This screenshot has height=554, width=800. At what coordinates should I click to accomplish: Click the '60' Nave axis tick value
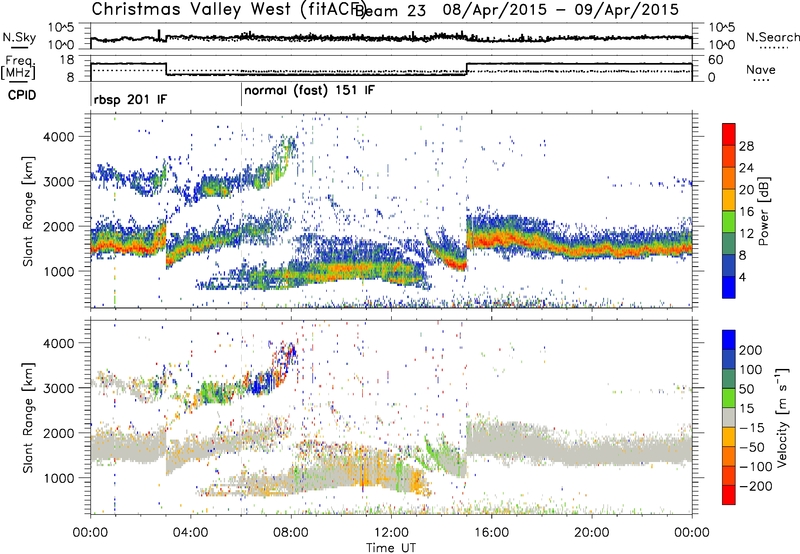pos(716,60)
